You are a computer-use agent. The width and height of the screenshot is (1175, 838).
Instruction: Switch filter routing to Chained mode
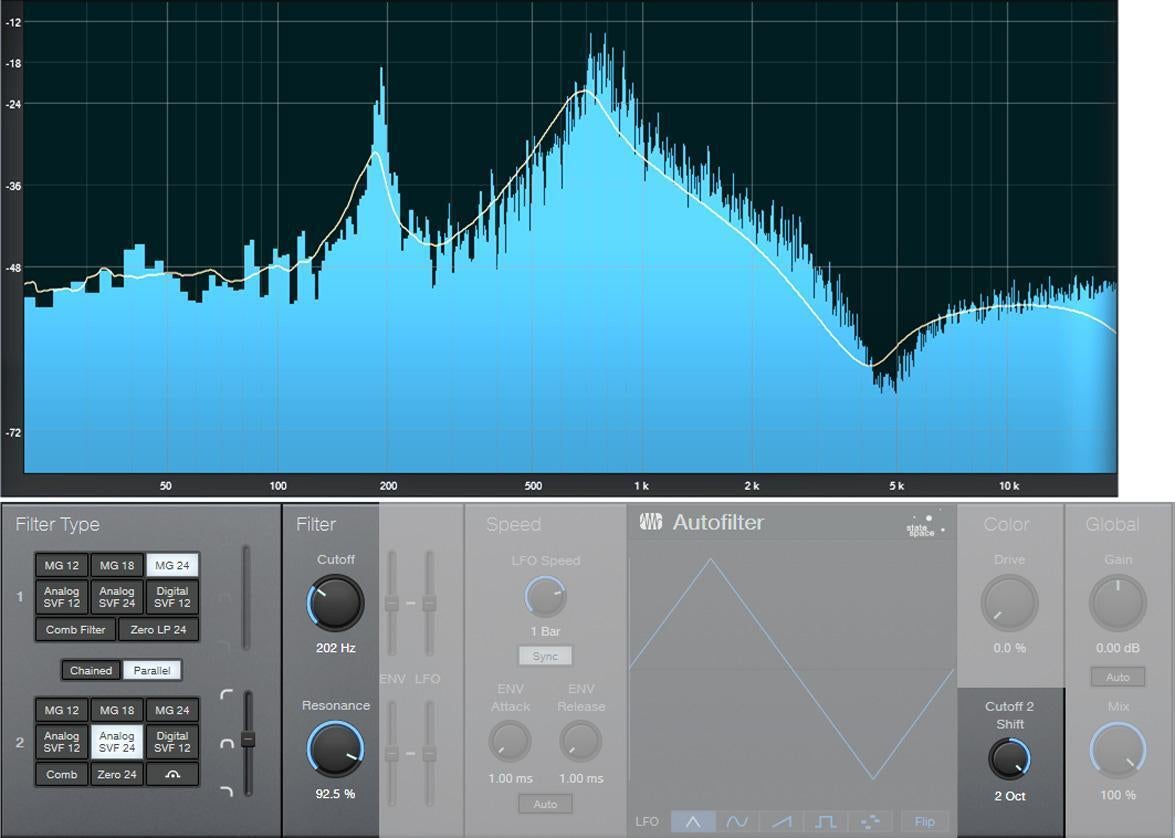coord(91,670)
